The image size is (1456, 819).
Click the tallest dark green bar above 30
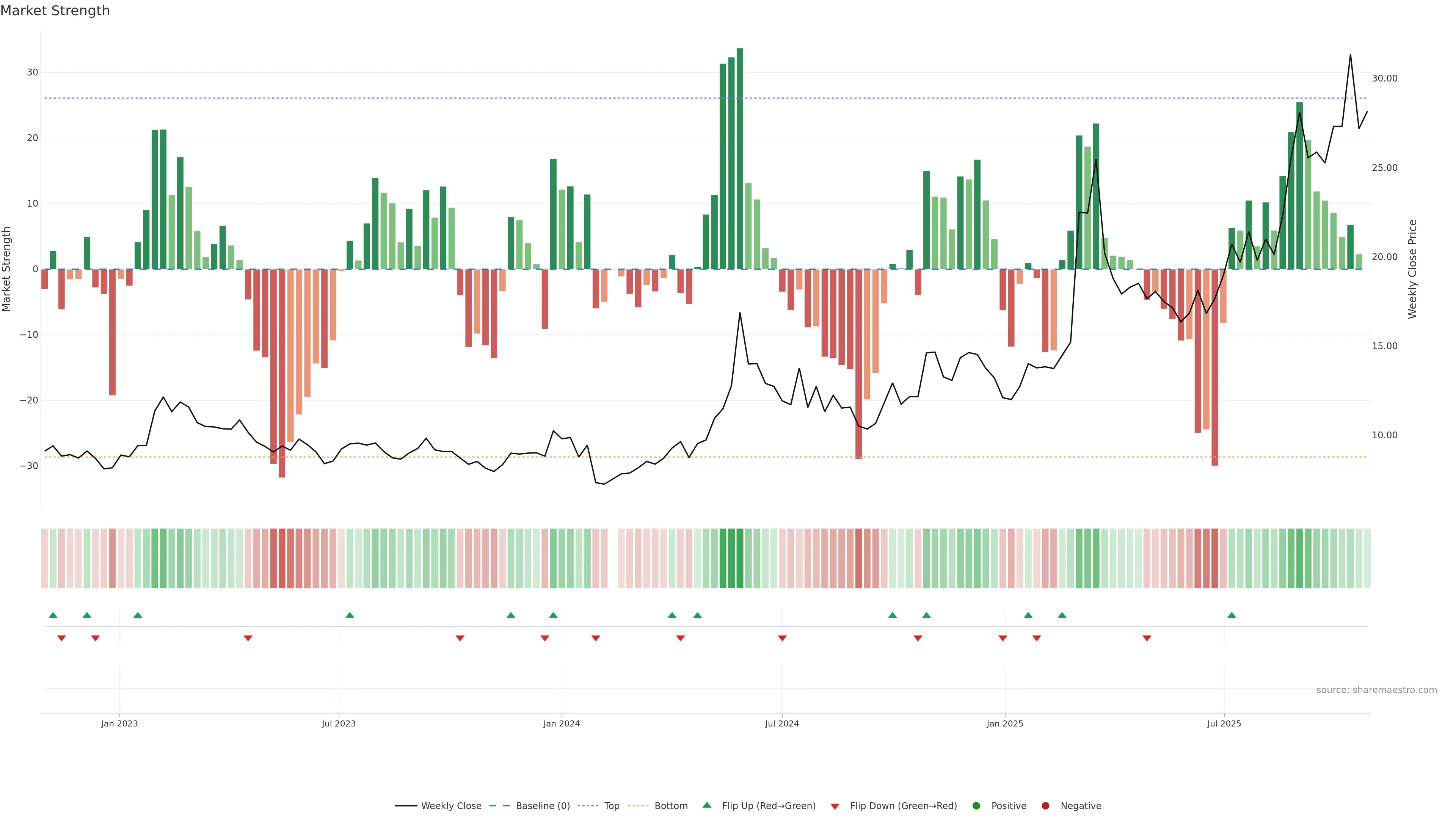(x=740, y=158)
